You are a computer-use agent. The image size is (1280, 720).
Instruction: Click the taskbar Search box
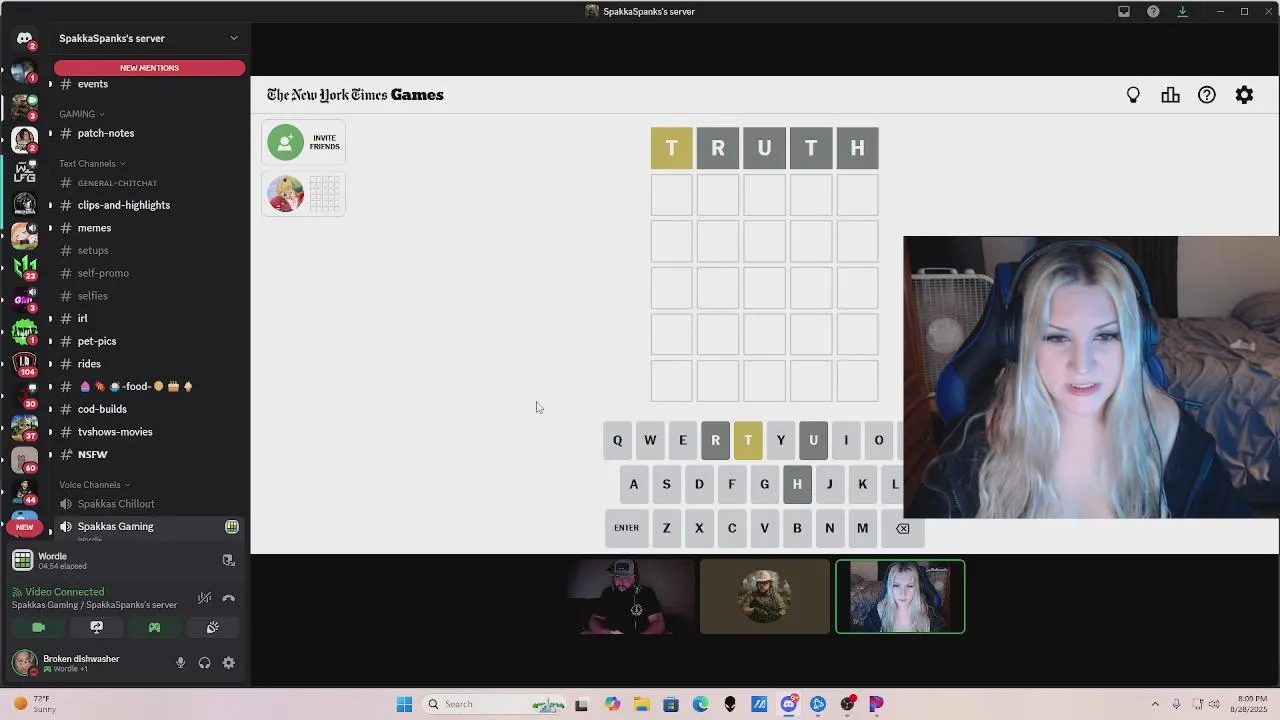point(495,704)
